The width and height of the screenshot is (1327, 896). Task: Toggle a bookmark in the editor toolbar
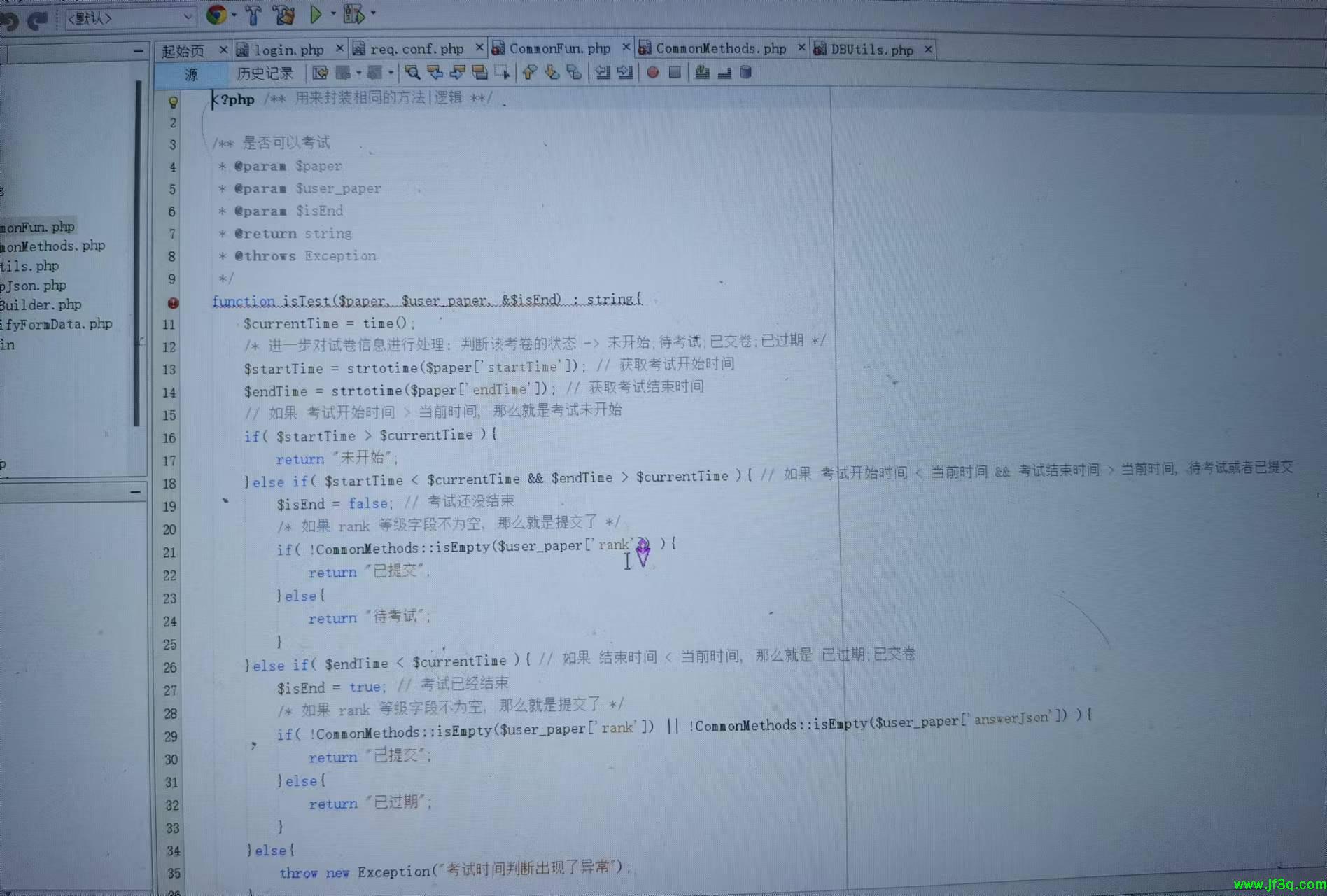(574, 72)
